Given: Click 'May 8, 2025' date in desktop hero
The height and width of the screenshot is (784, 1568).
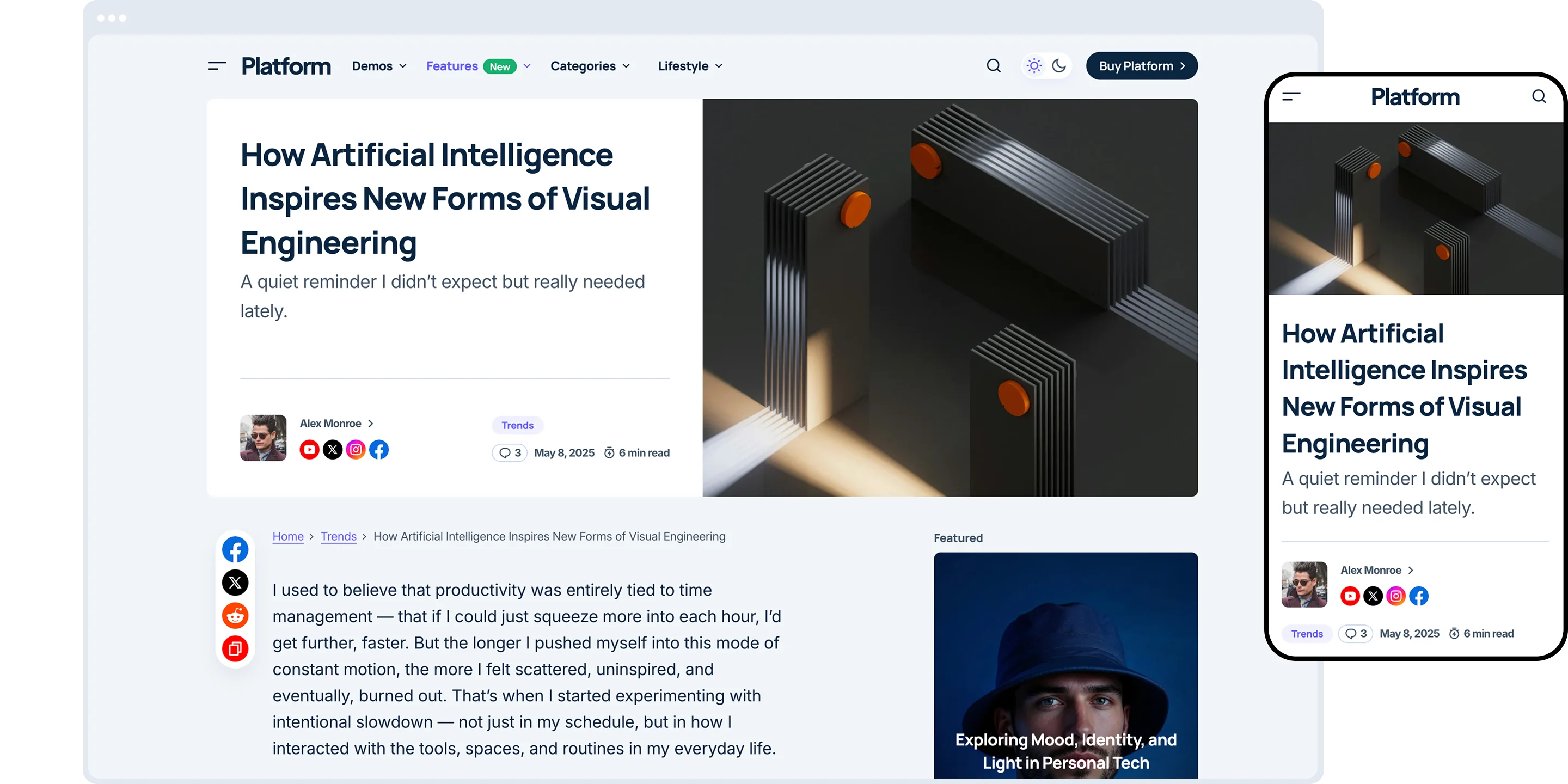Looking at the screenshot, I should pos(564,453).
